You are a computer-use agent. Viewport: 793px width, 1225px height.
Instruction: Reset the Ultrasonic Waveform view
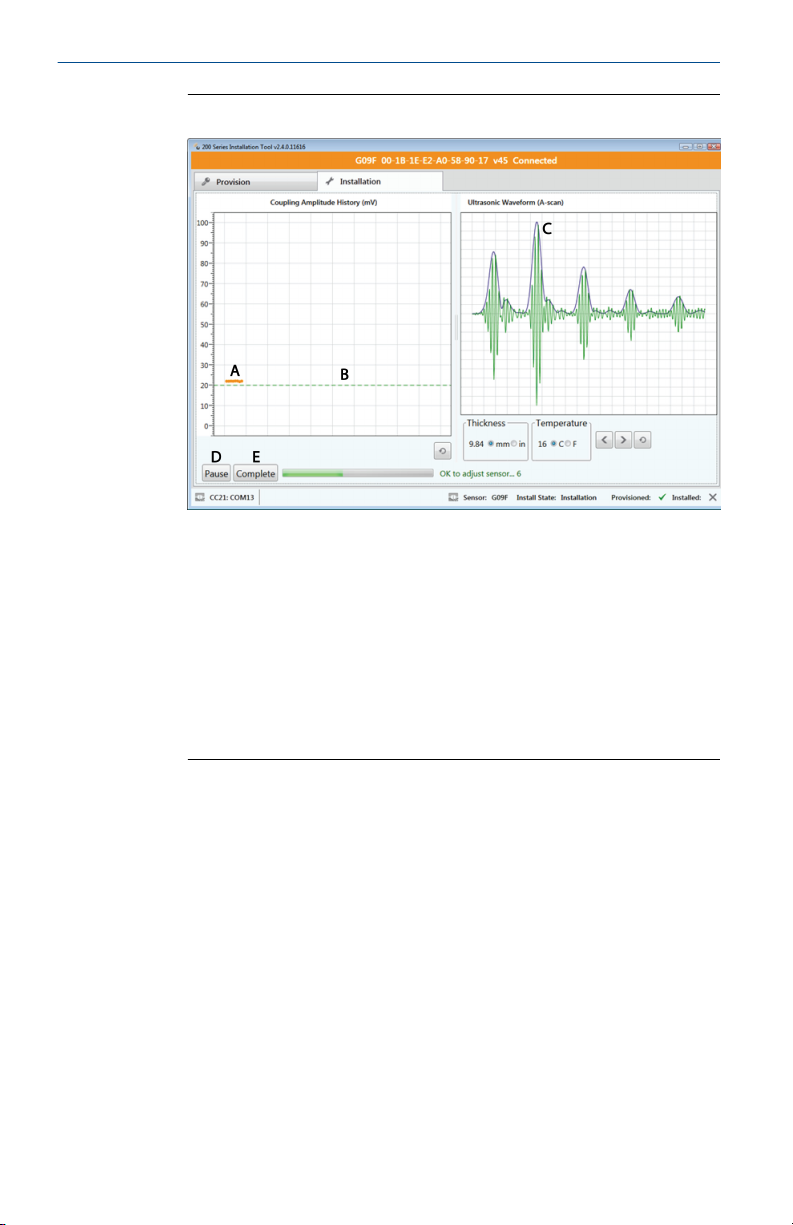(642, 440)
